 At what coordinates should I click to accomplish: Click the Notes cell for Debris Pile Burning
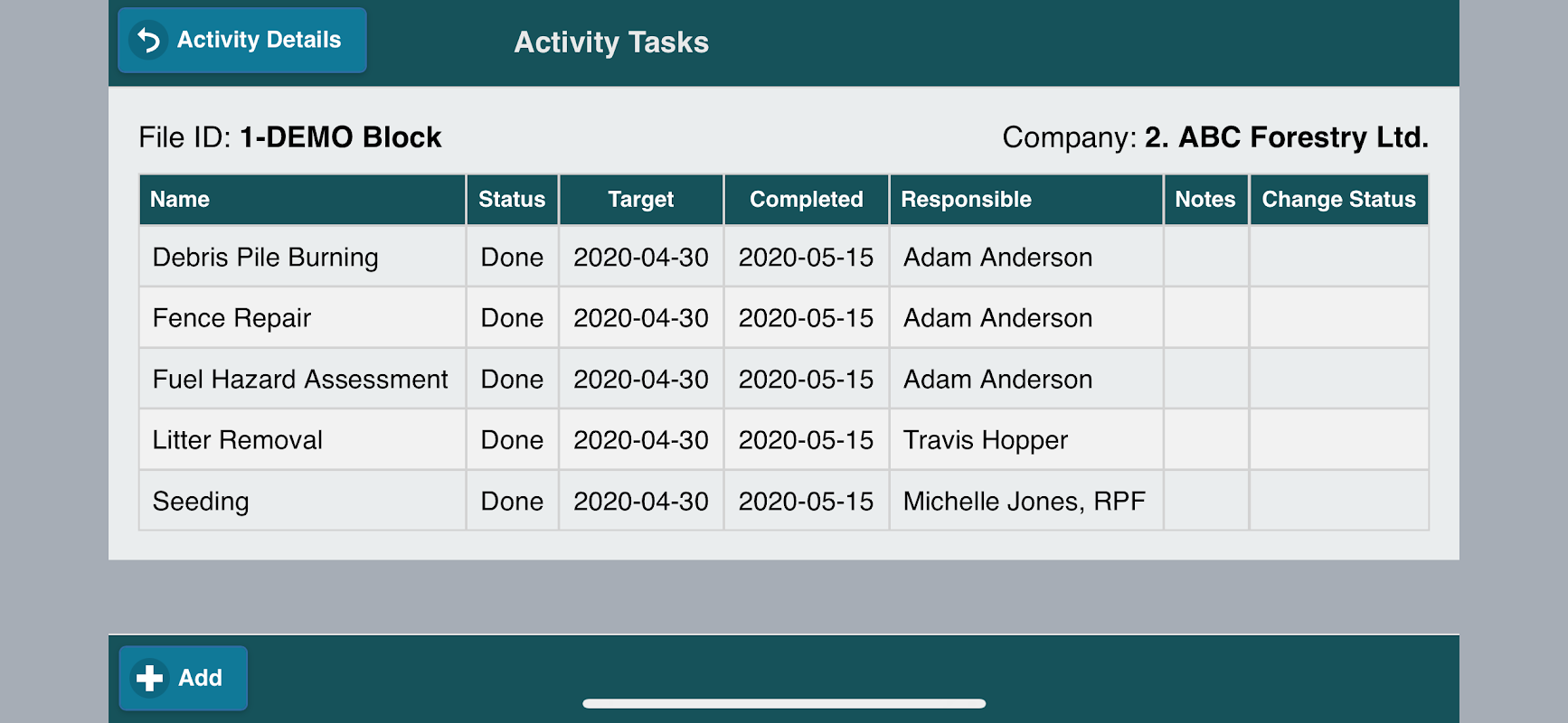[1205, 257]
